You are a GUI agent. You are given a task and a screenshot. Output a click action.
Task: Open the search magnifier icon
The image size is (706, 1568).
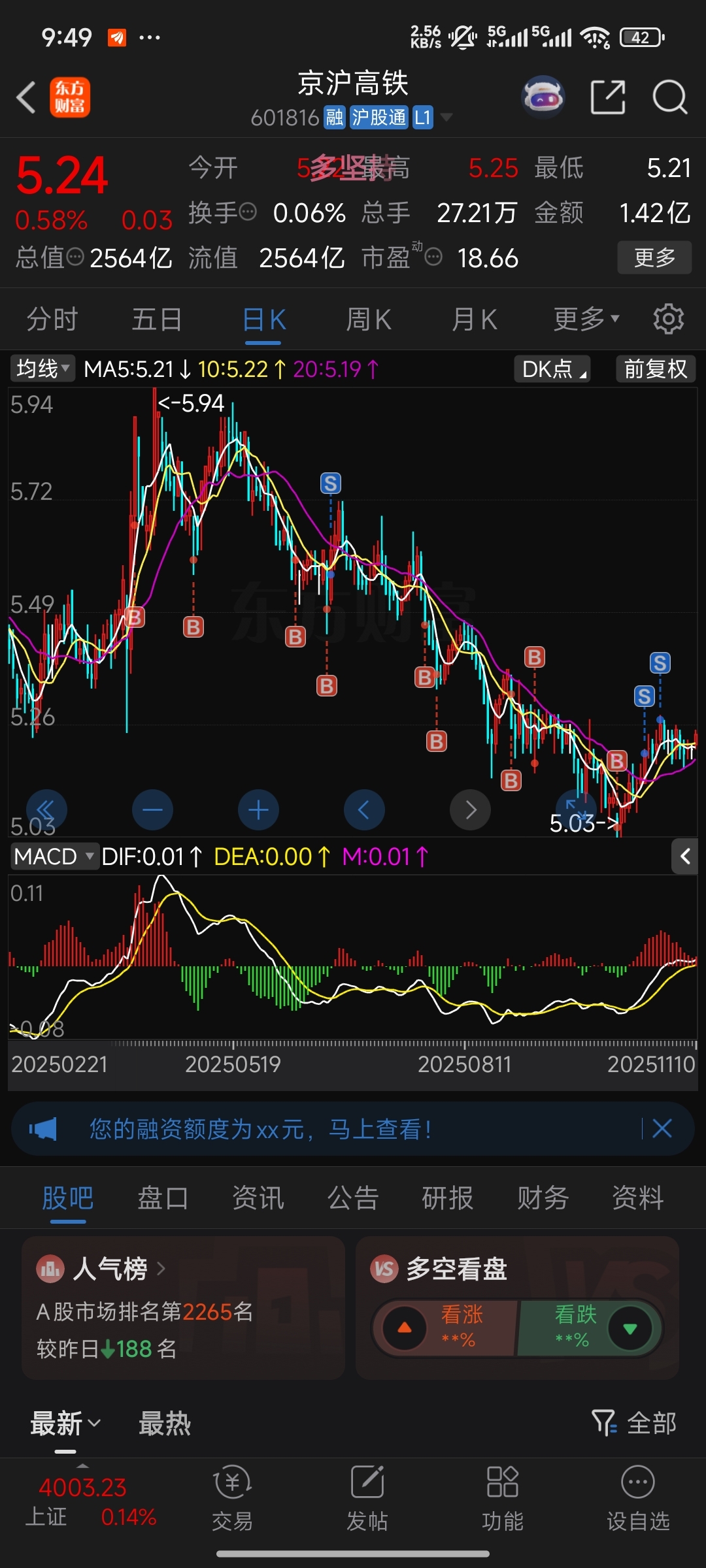coord(670,97)
